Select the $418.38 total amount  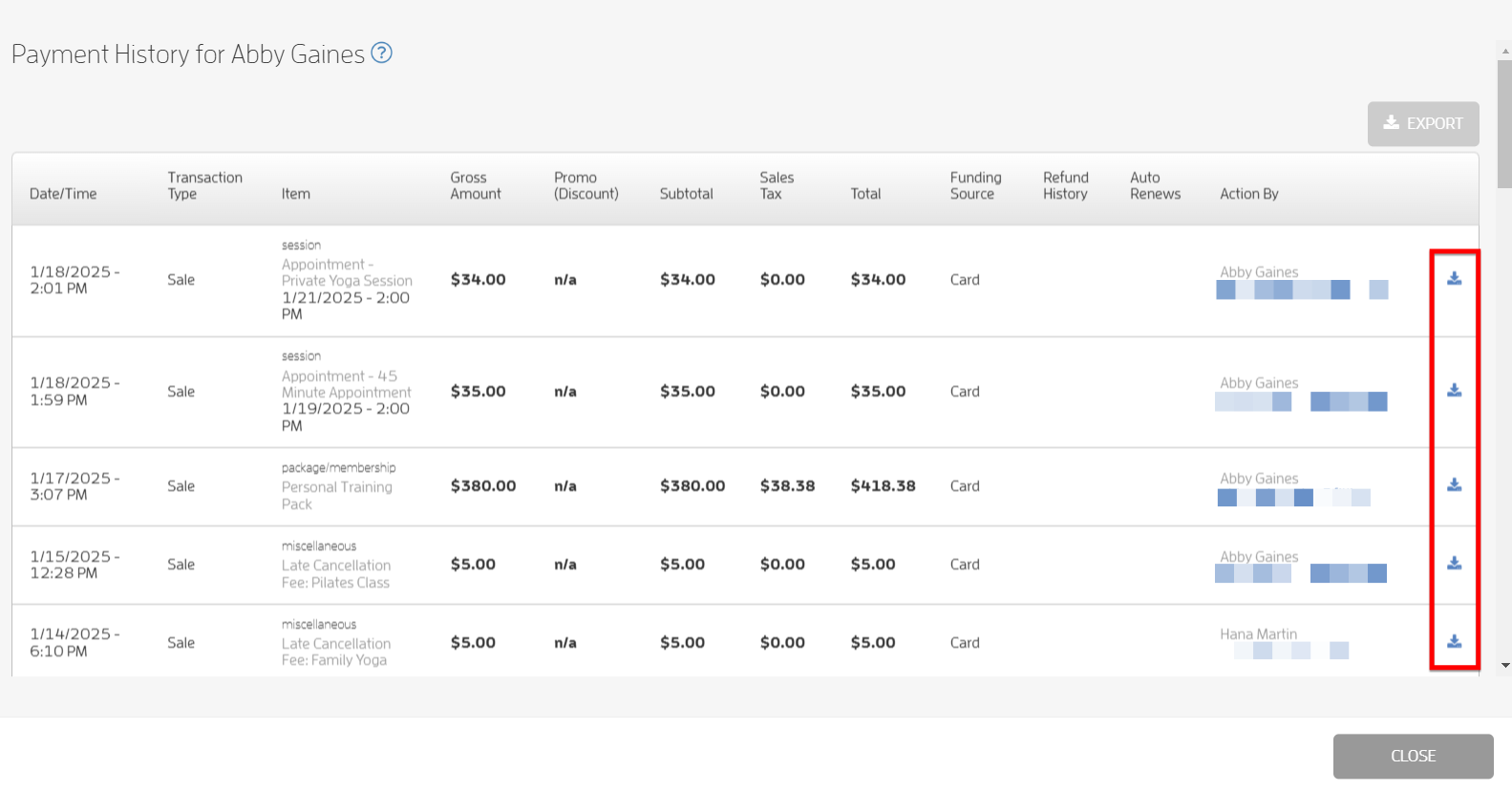pos(883,485)
